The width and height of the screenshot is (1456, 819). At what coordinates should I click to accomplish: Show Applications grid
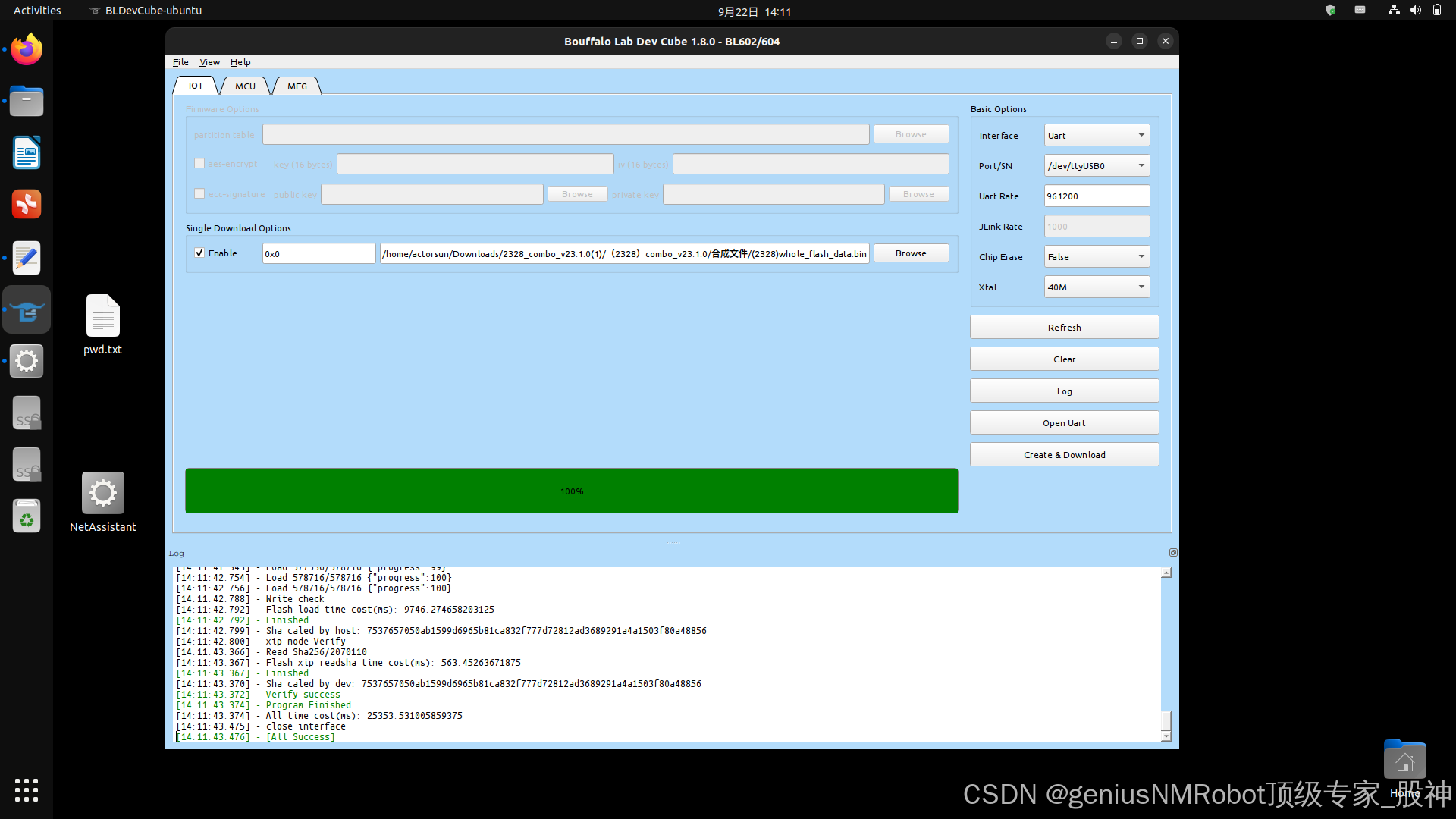(x=27, y=790)
